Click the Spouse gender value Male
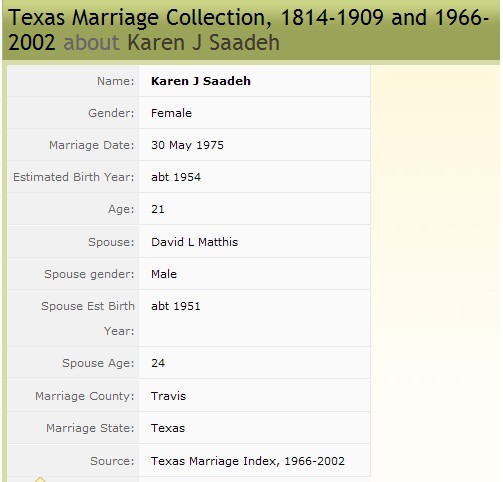 pyautogui.click(x=164, y=274)
